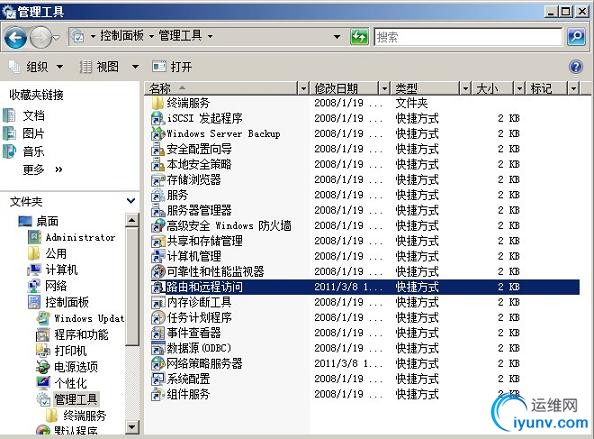This screenshot has height=439, width=594.
Task: Select the 安全配置向导 shortcut icon
Action: pyautogui.click(x=157, y=149)
